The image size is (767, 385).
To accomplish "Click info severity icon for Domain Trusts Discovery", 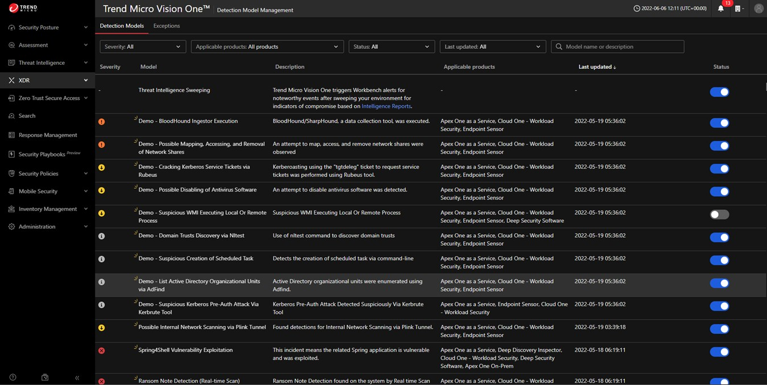I will coord(101,236).
